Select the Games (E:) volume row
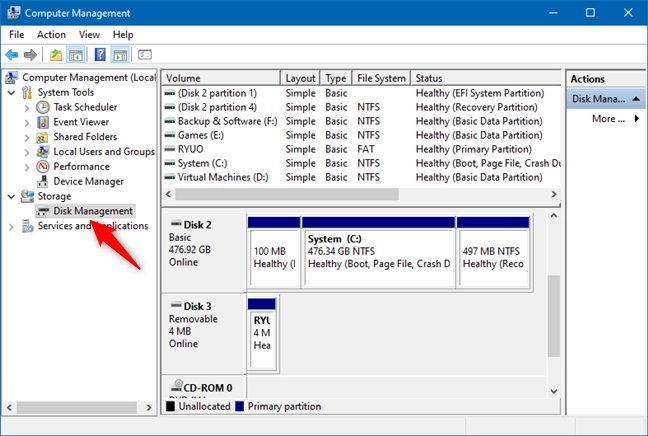This screenshot has width=648, height=436. 361,135
